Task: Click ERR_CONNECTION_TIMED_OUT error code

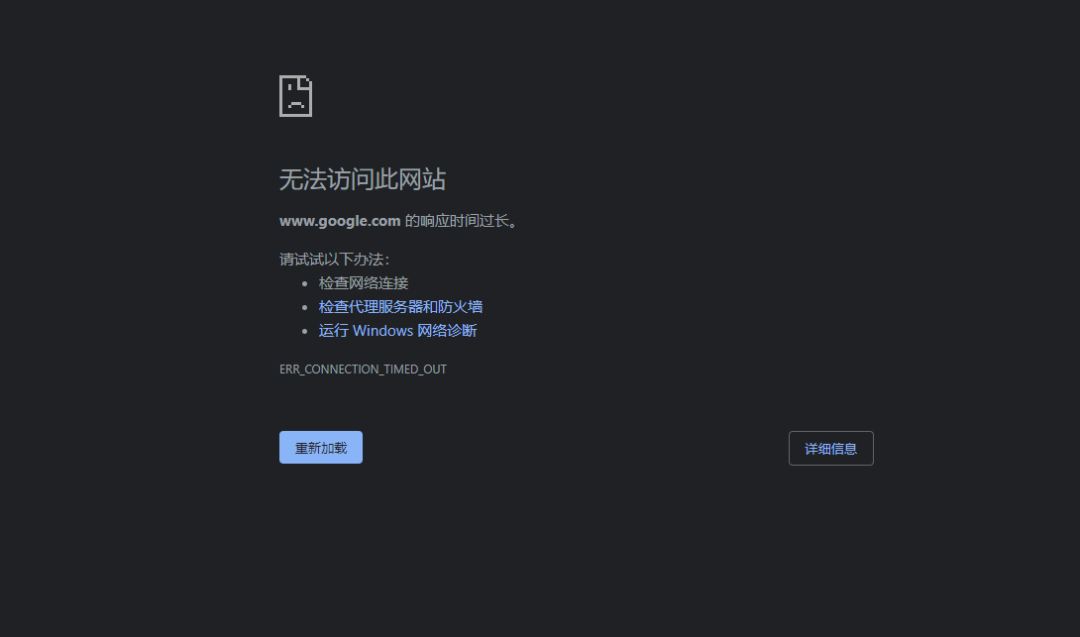Action: tap(363, 369)
